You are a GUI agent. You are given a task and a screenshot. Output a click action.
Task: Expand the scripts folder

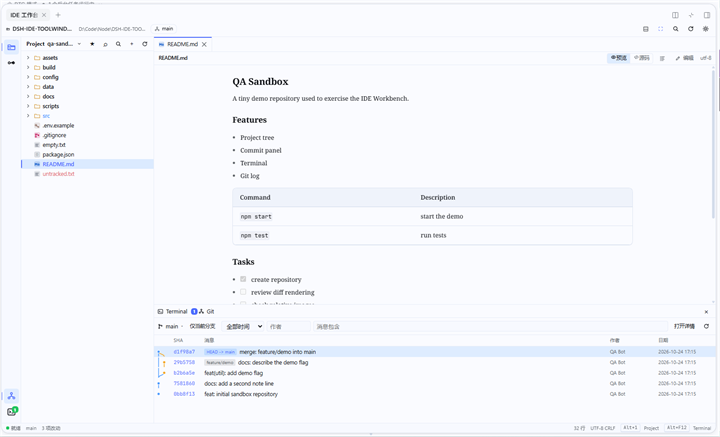pyautogui.click(x=28, y=106)
